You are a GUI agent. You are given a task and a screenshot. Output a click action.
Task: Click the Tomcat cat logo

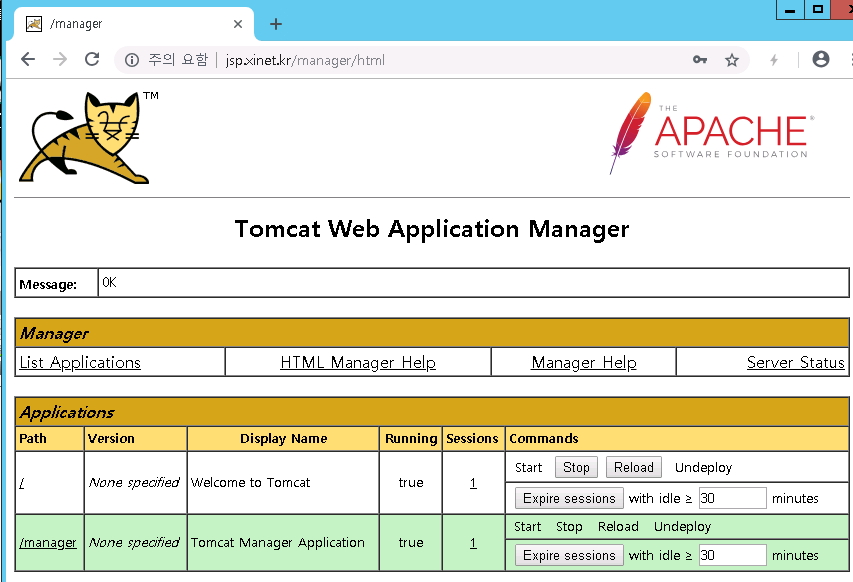[85, 137]
